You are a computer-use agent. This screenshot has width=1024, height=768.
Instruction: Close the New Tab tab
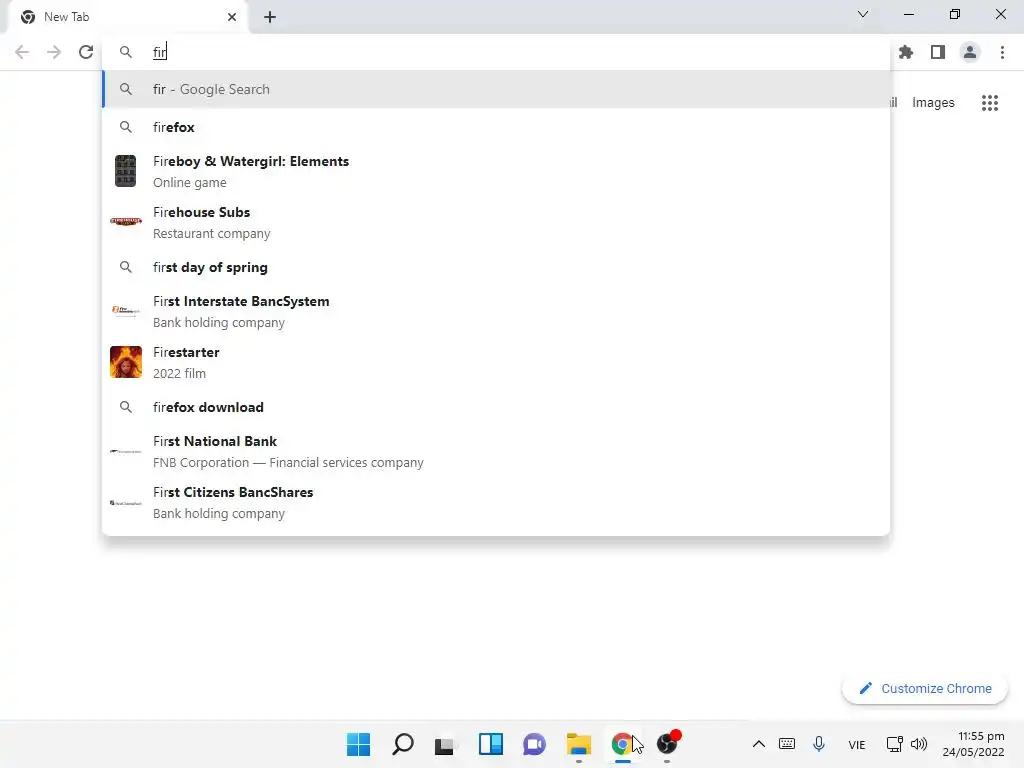click(232, 17)
